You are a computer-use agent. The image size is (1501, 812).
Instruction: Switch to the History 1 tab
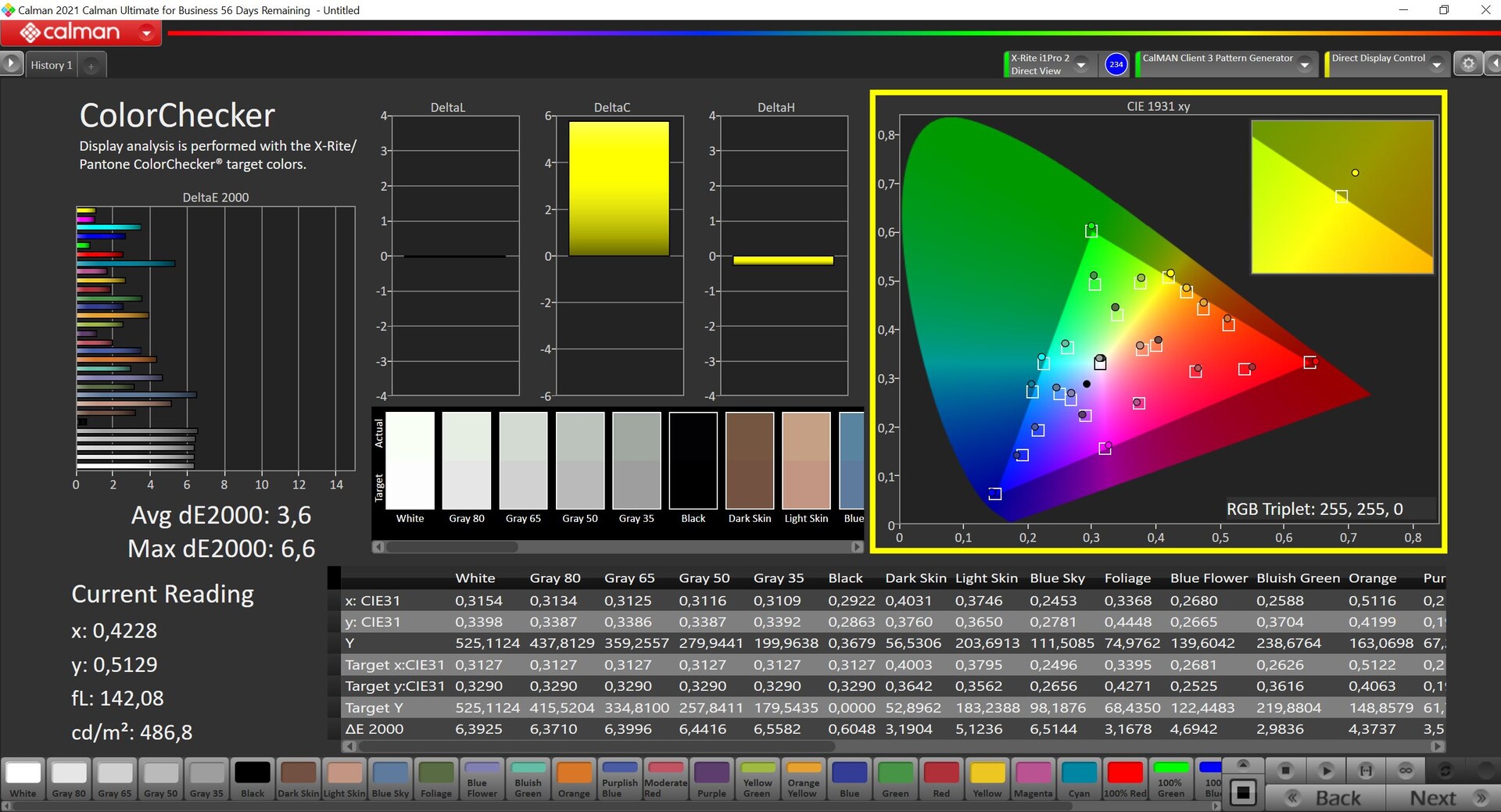click(52, 66)
